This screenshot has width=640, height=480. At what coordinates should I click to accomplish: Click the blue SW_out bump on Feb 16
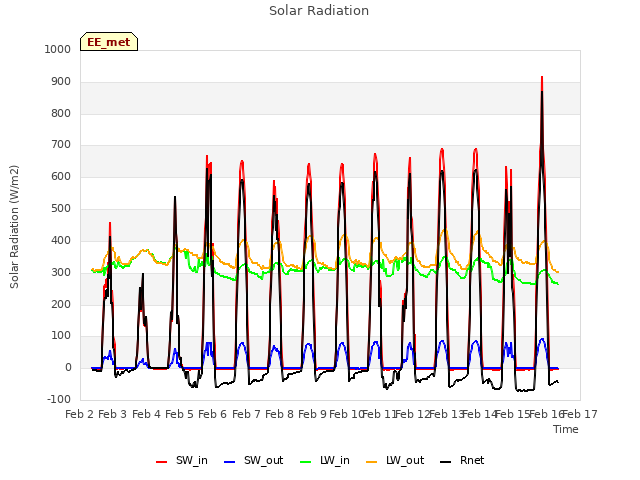coord(542,340)
